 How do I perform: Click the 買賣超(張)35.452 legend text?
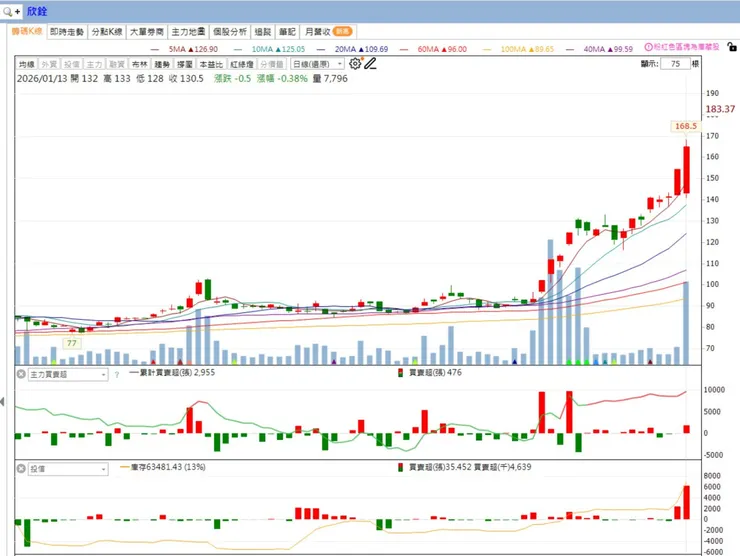[440, 467]
